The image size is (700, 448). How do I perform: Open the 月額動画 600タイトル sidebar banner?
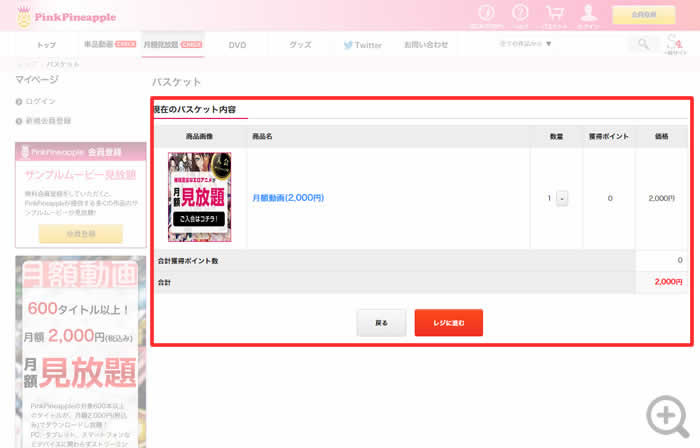pos(81,352)
